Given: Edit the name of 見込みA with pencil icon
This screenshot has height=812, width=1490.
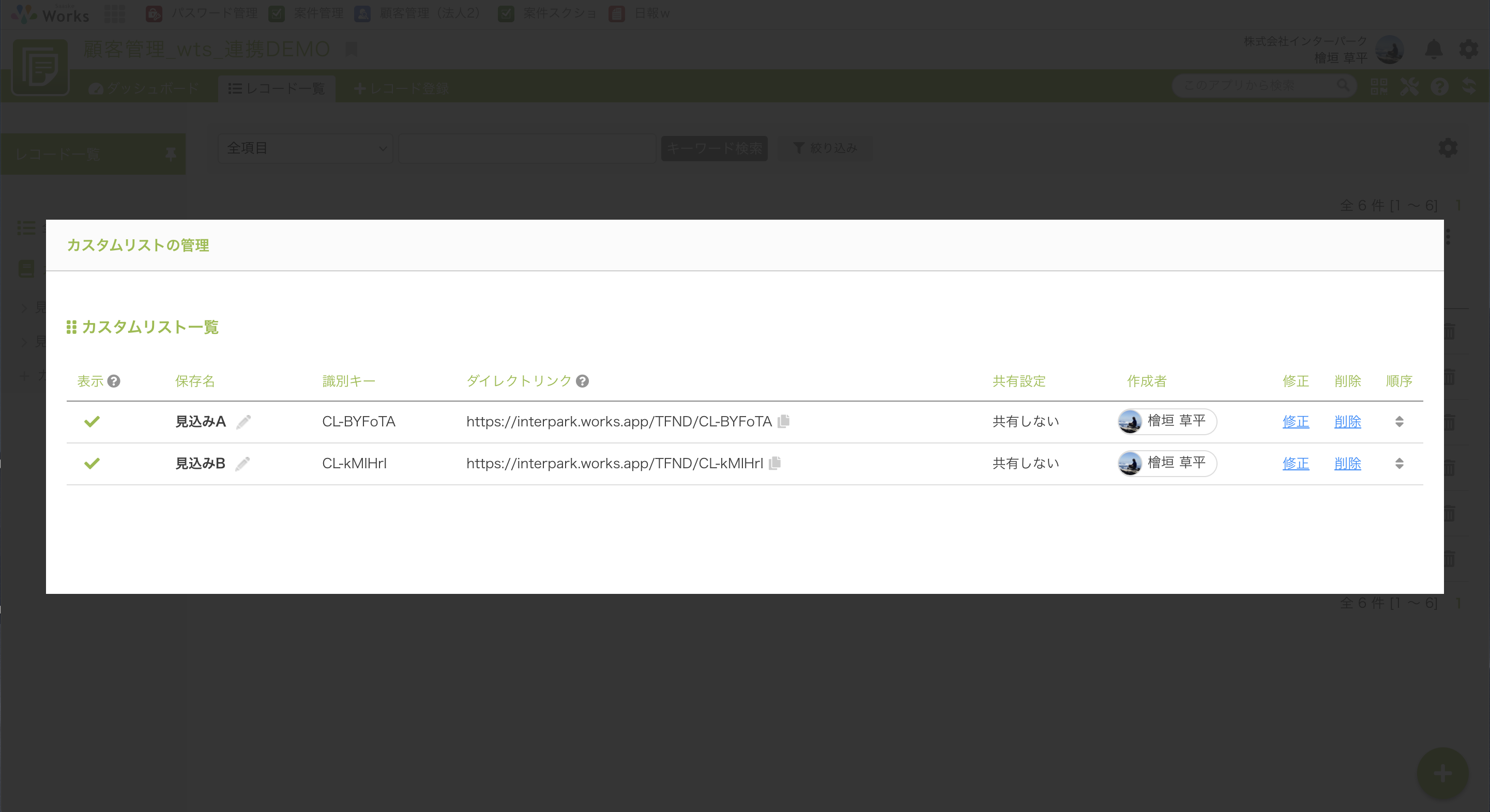Looking at the screenshot, I should (x=244, y=422).
